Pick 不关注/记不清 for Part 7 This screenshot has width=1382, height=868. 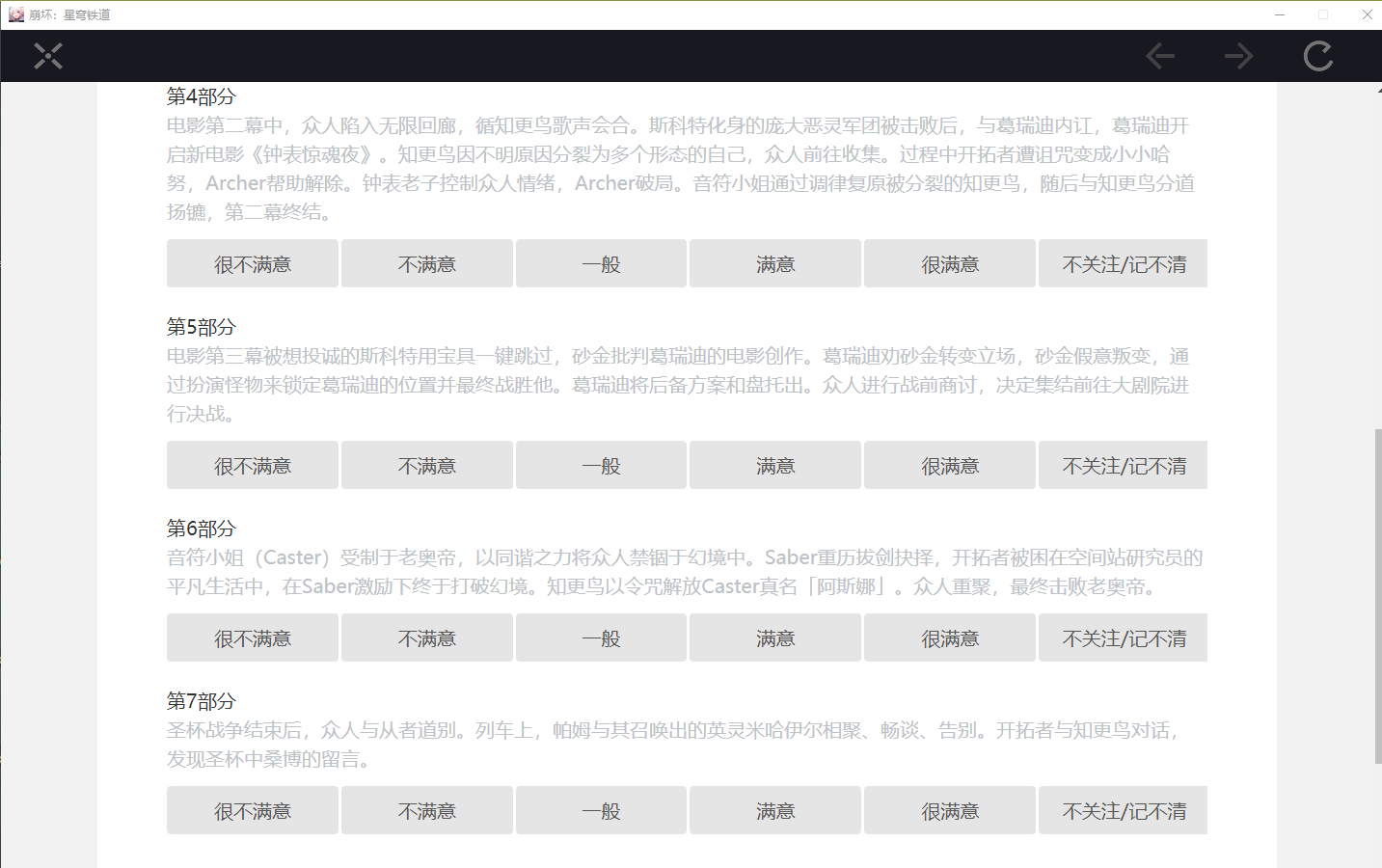(1124, 811)
